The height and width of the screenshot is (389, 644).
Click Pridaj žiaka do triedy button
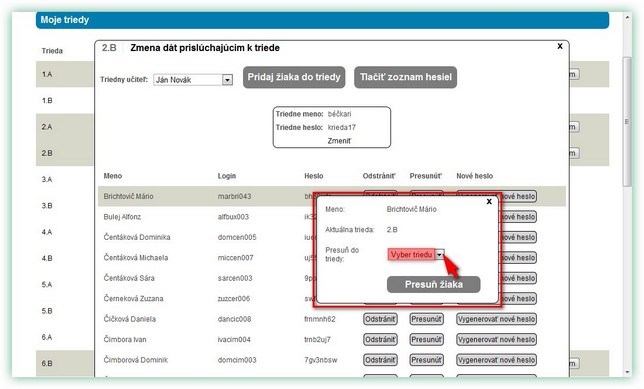tap(294, 77)
